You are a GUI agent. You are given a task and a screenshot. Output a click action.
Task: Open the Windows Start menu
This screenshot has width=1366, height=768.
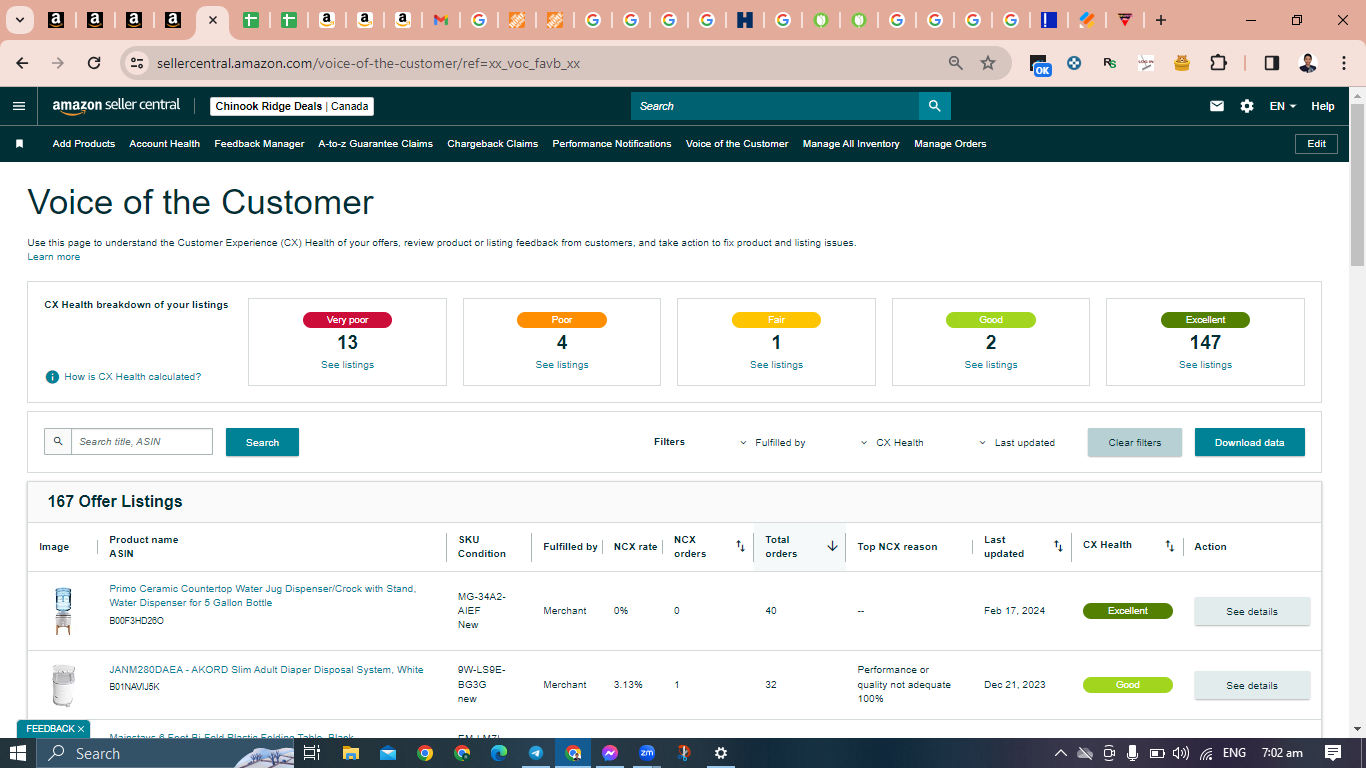tap(18, 753)
